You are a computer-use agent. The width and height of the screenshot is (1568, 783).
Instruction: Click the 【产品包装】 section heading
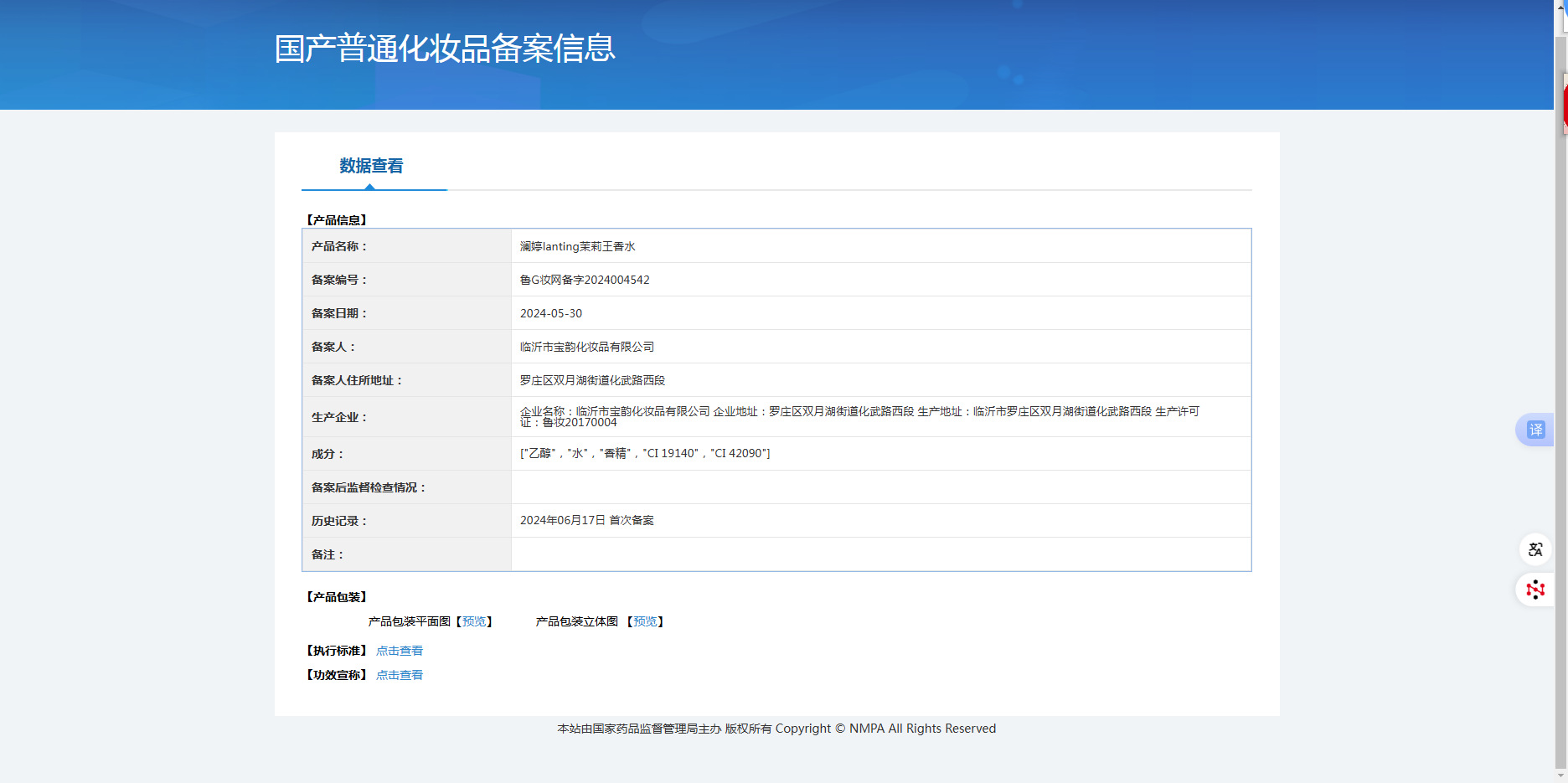[x=337, y=597]
